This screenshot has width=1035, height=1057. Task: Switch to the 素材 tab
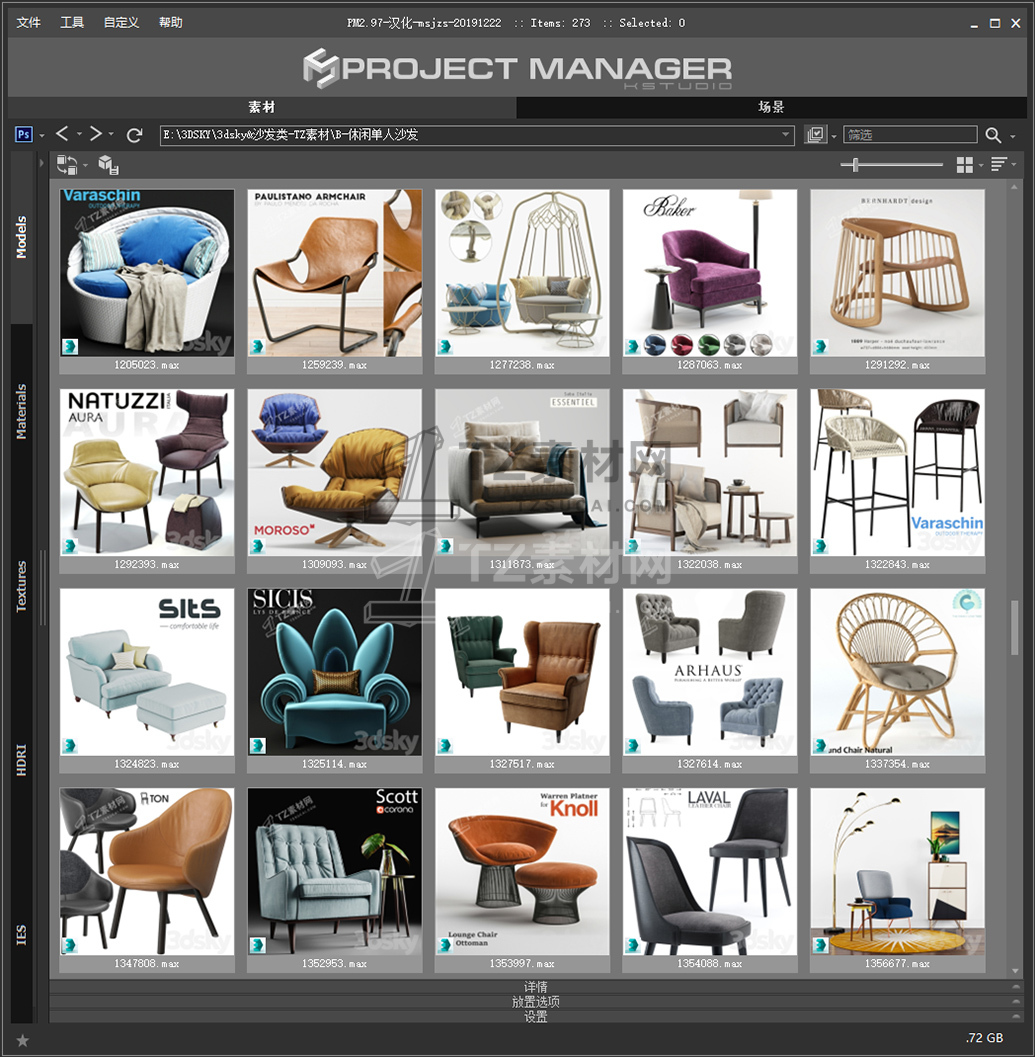click(262, 107)
